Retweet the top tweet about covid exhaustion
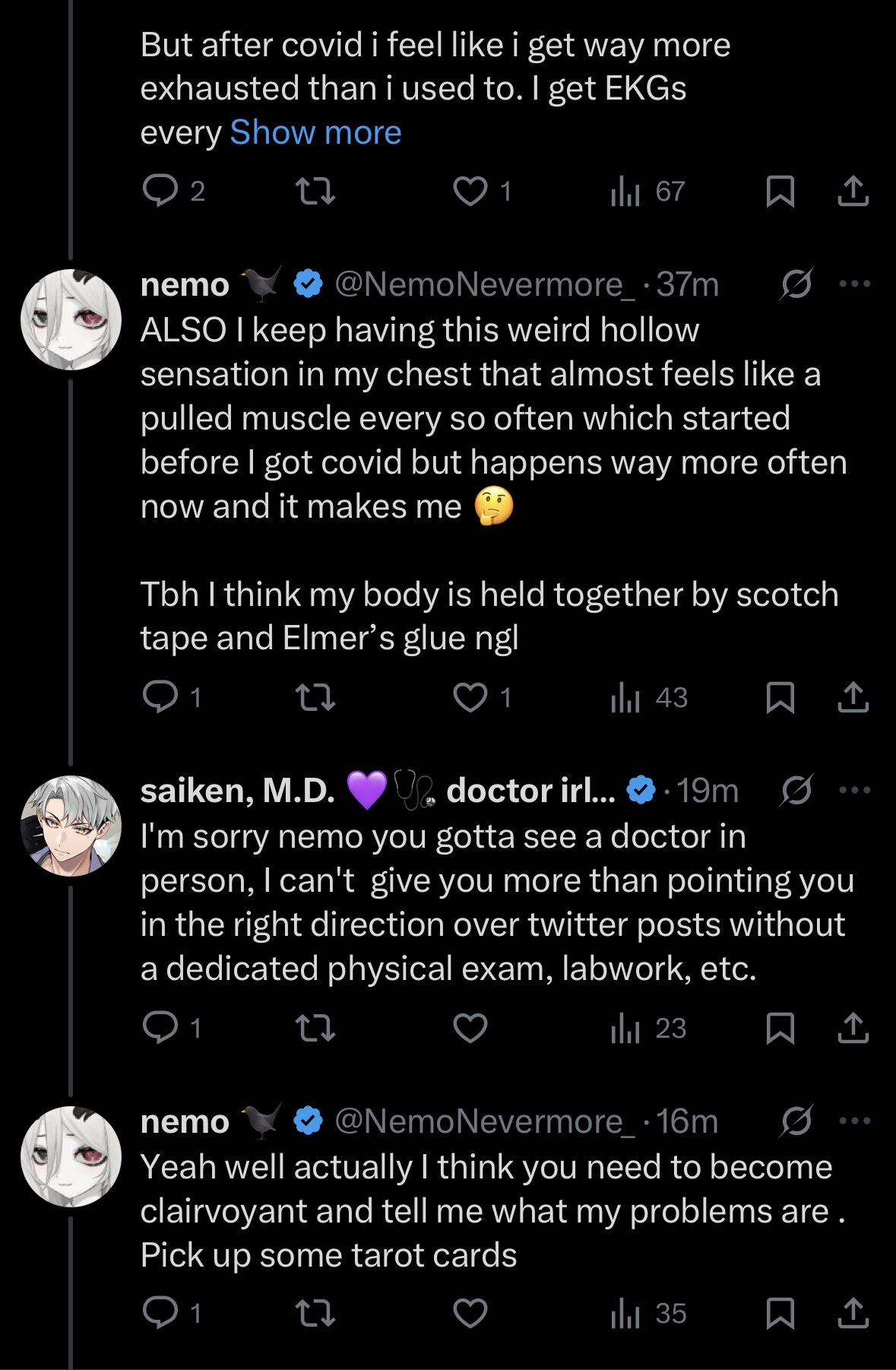 (315, 192)
